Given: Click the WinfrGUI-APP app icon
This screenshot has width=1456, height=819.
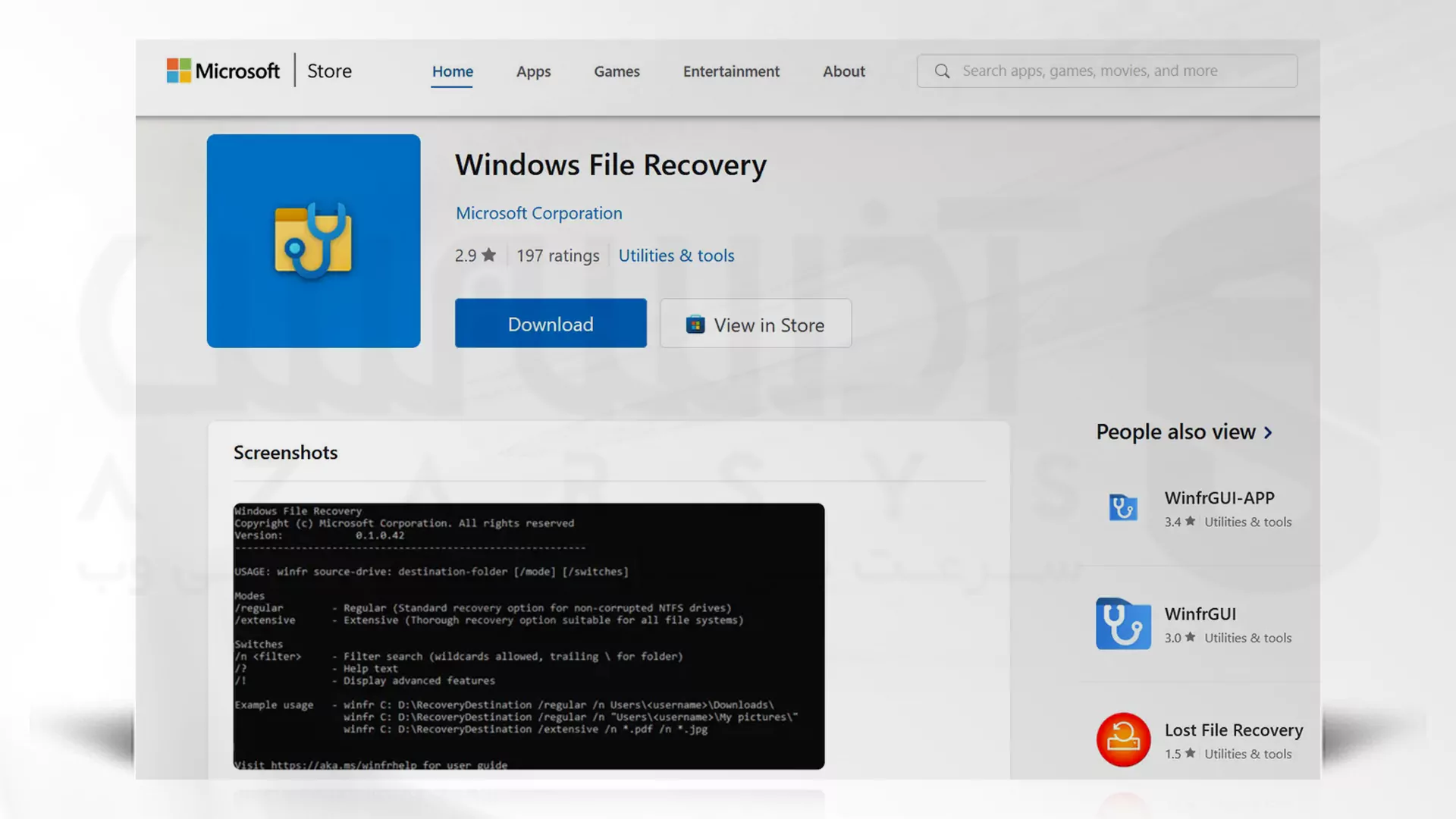Looking at the screenshot, I should coord(1123,507).
